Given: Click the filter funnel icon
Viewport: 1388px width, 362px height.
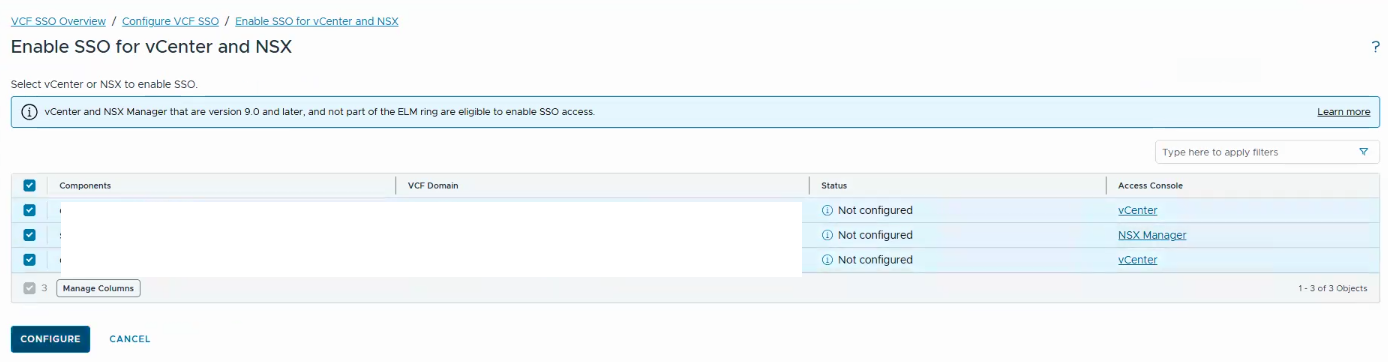Looking at the screenshot, I should pyautogui.click(x=1364, y=152).
